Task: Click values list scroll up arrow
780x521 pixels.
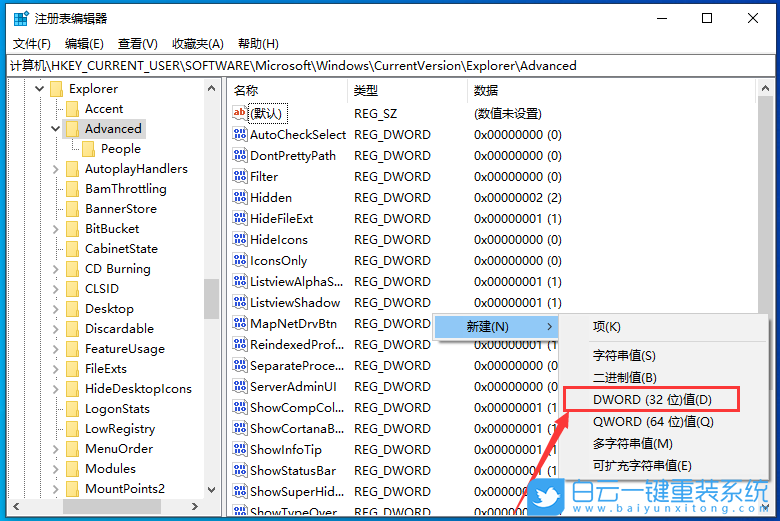Action: (765, 89)
